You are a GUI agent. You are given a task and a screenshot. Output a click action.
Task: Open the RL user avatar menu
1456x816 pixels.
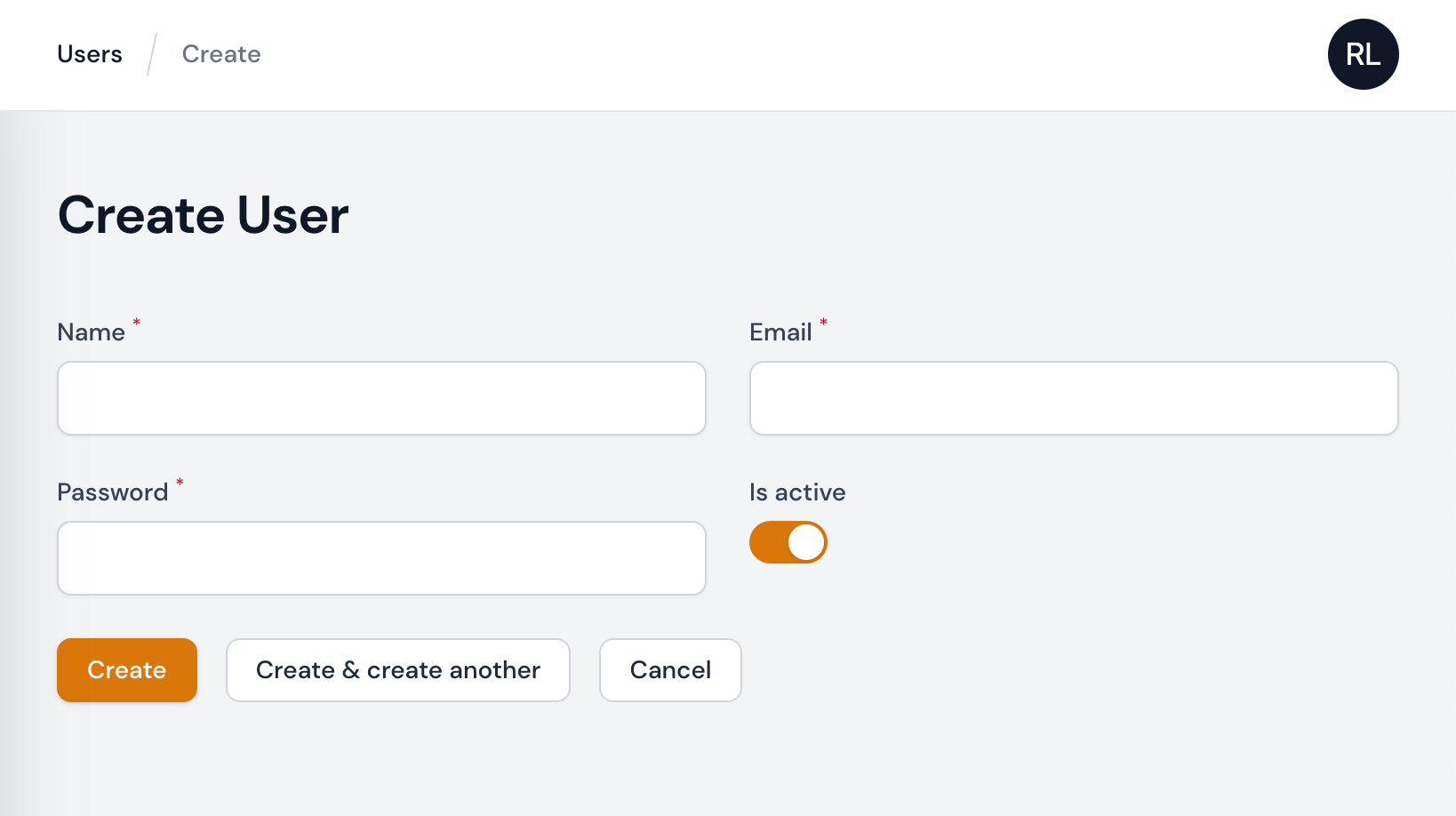click(x=1363, y=54)
